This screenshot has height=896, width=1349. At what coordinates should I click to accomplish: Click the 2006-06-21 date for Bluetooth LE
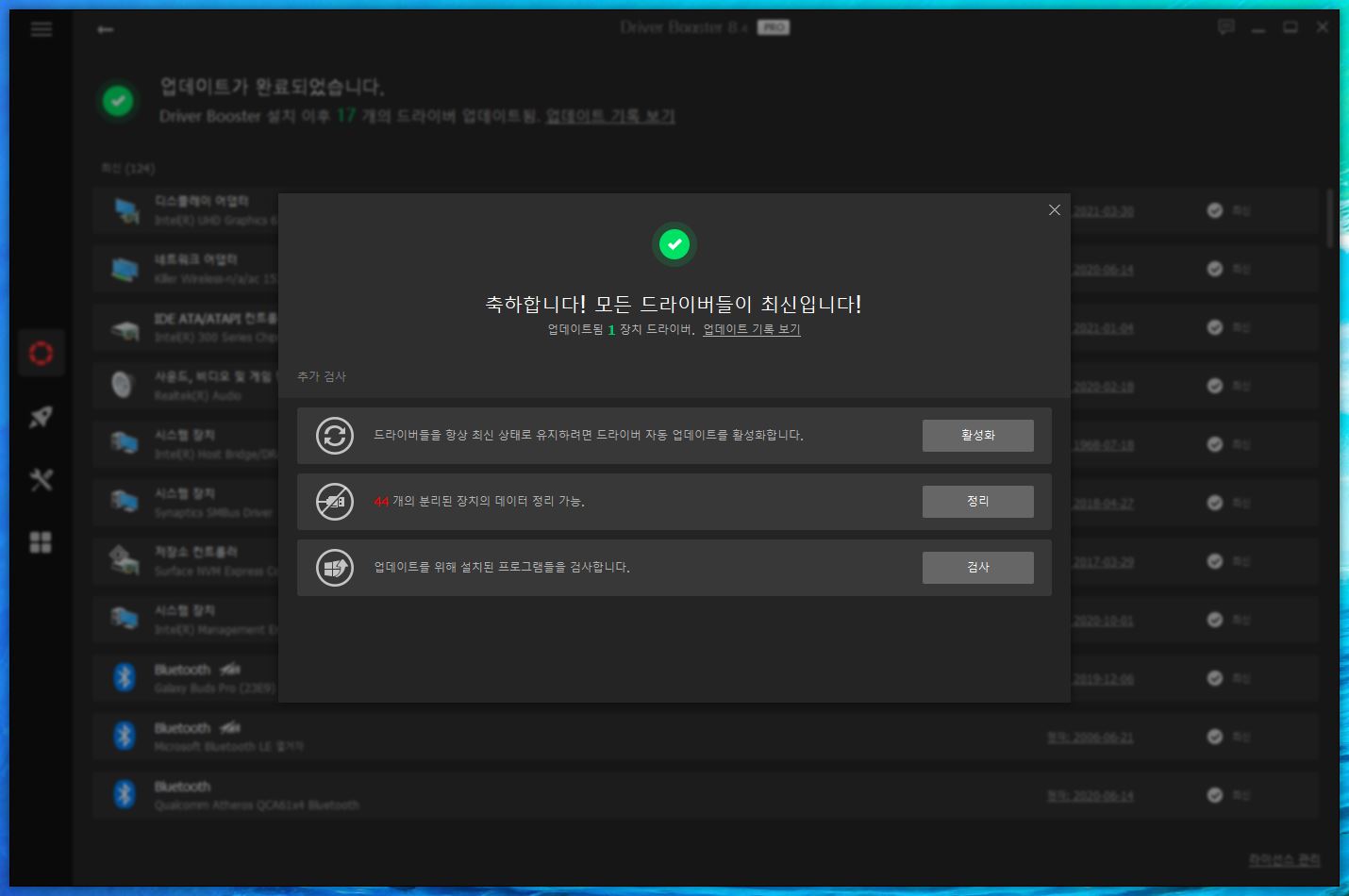[1090, 738]
